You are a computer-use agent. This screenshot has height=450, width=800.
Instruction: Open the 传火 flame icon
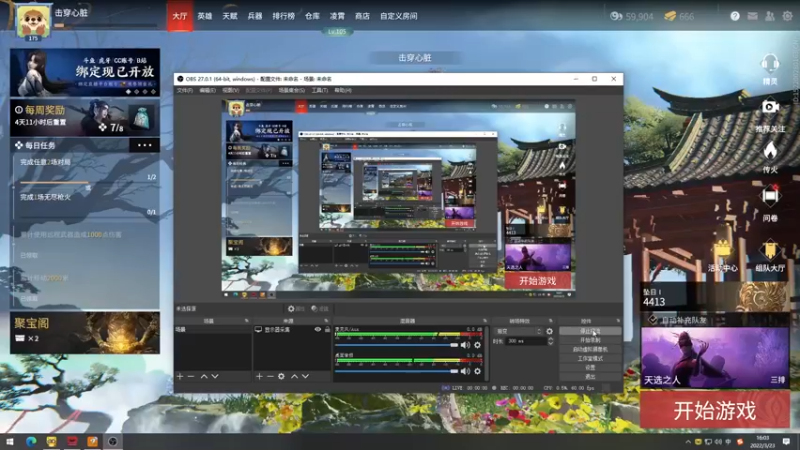click(770, 150)
